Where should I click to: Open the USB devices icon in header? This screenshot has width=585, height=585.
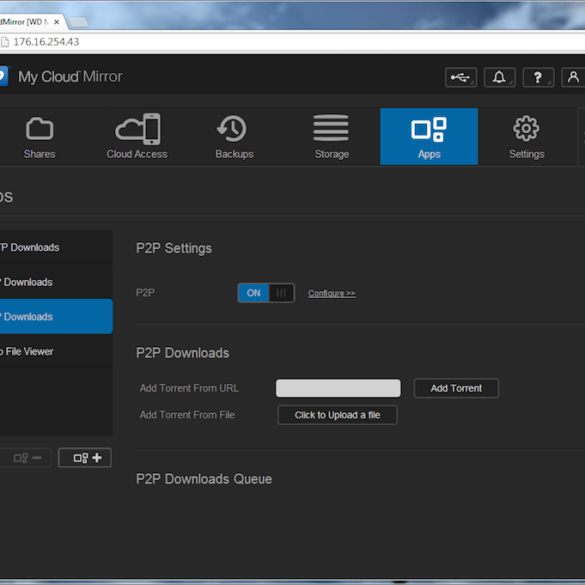pos(461,78)
